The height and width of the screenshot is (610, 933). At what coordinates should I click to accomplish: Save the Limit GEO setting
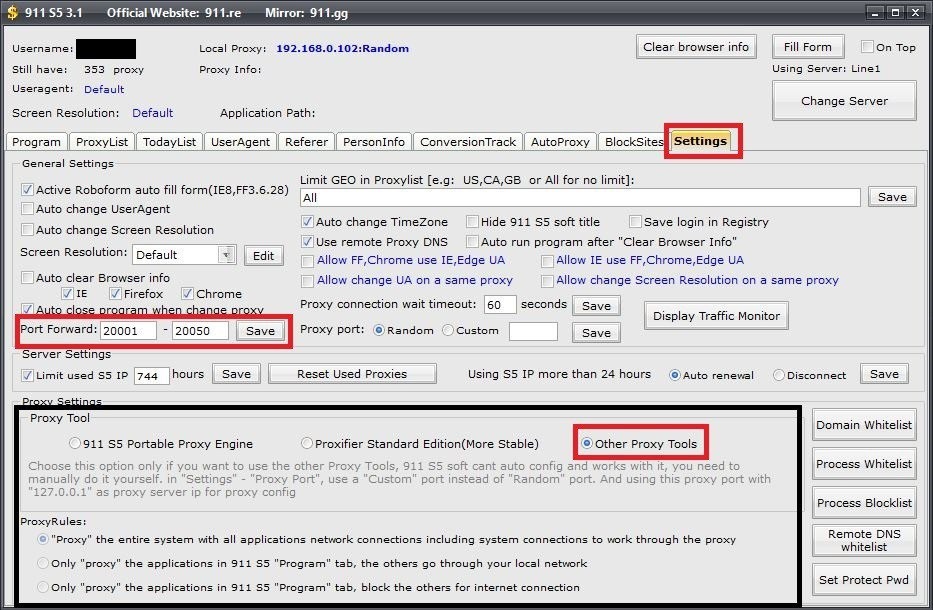pyautogui.click(x=892, y=197)
